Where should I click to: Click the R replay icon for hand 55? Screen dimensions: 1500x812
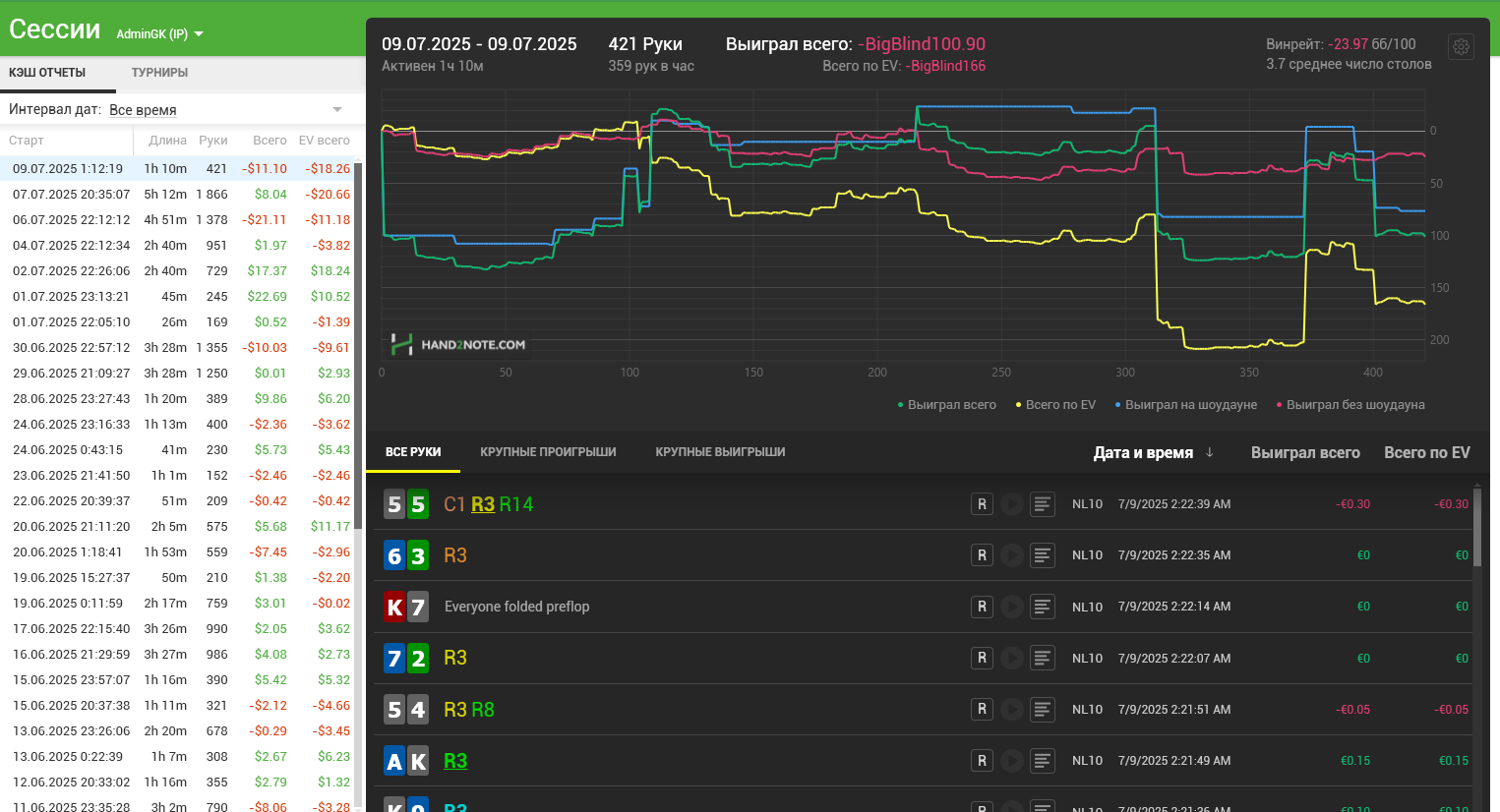coord(982,504)
